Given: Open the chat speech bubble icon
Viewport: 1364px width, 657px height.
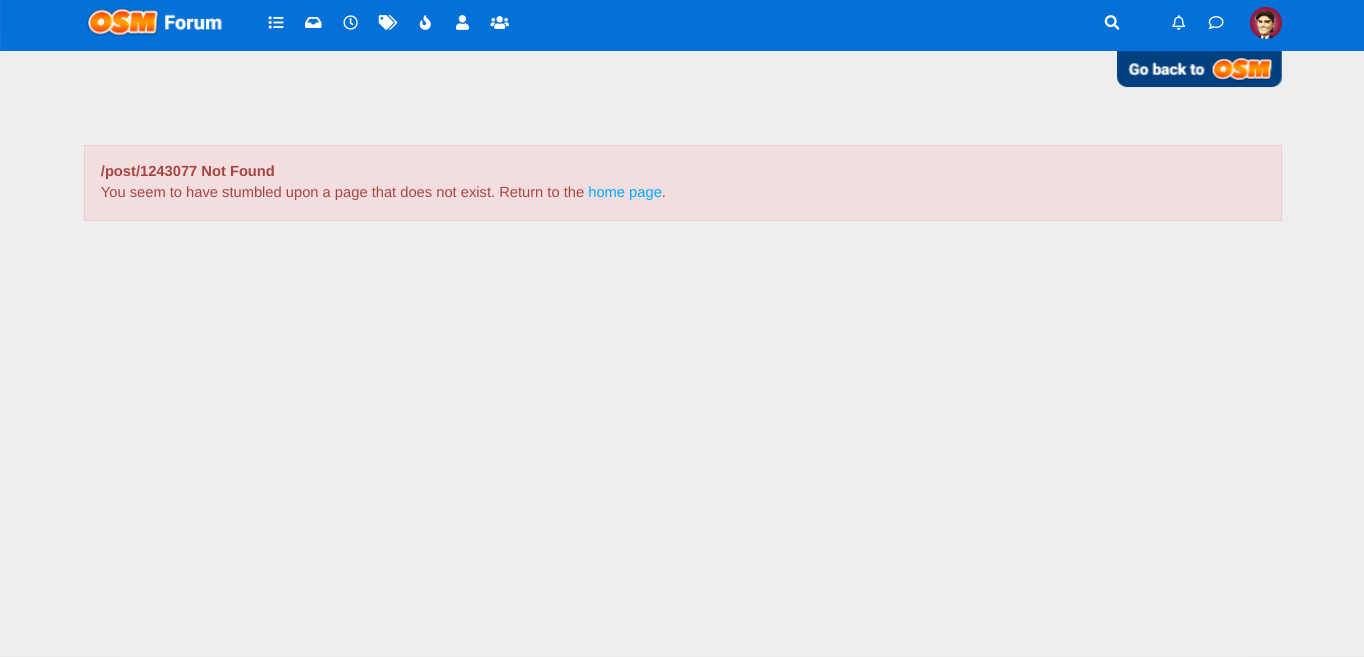Looking at the screenshot, I should [1216, 22].
